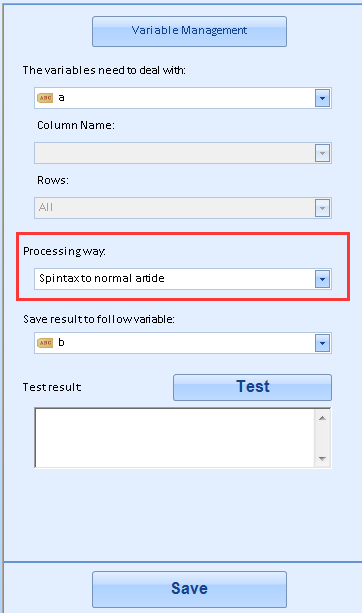Click the empty Column Name field
The image size is (362, 613).
tap(183, 153)
